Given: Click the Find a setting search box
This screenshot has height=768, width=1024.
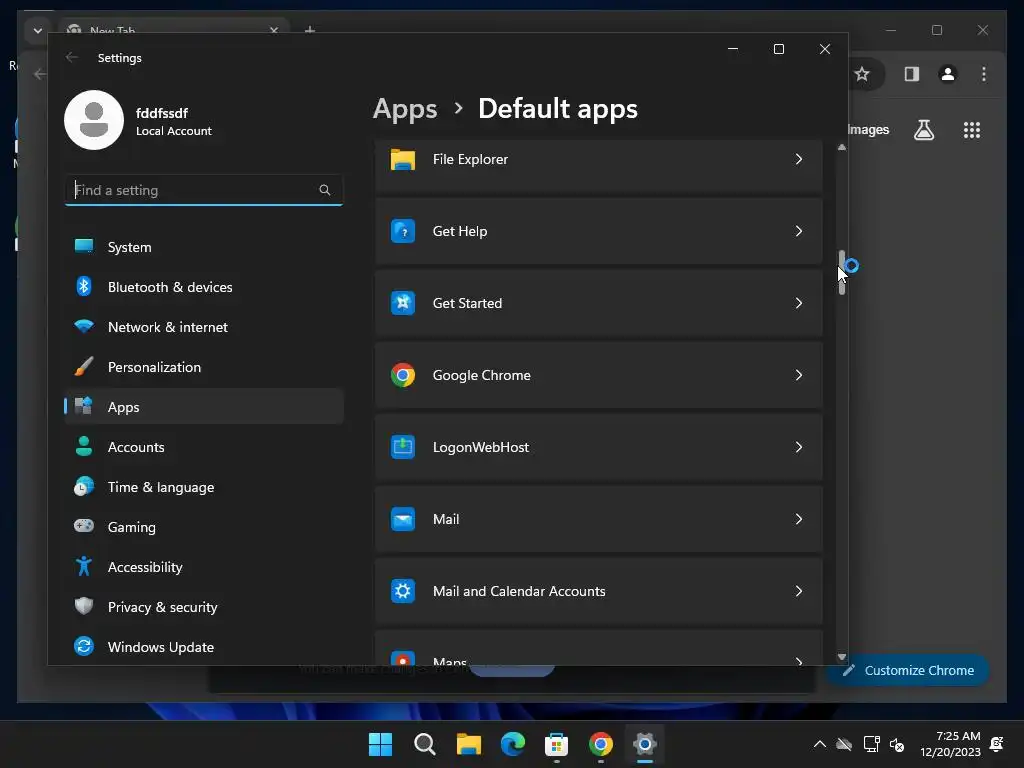Looking at the screenshot, I should (204, 190).
